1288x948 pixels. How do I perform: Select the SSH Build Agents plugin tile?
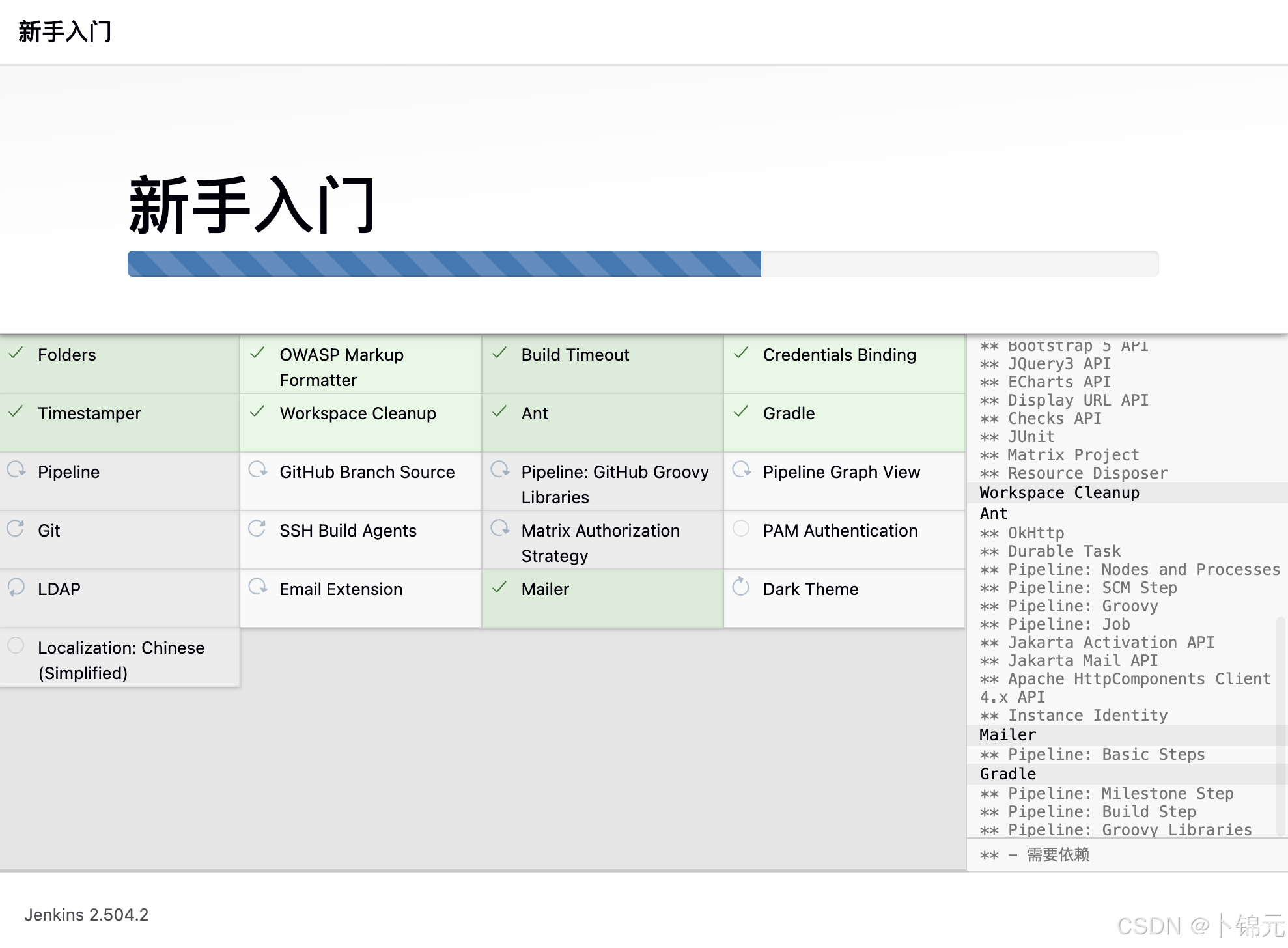[348, 530]
